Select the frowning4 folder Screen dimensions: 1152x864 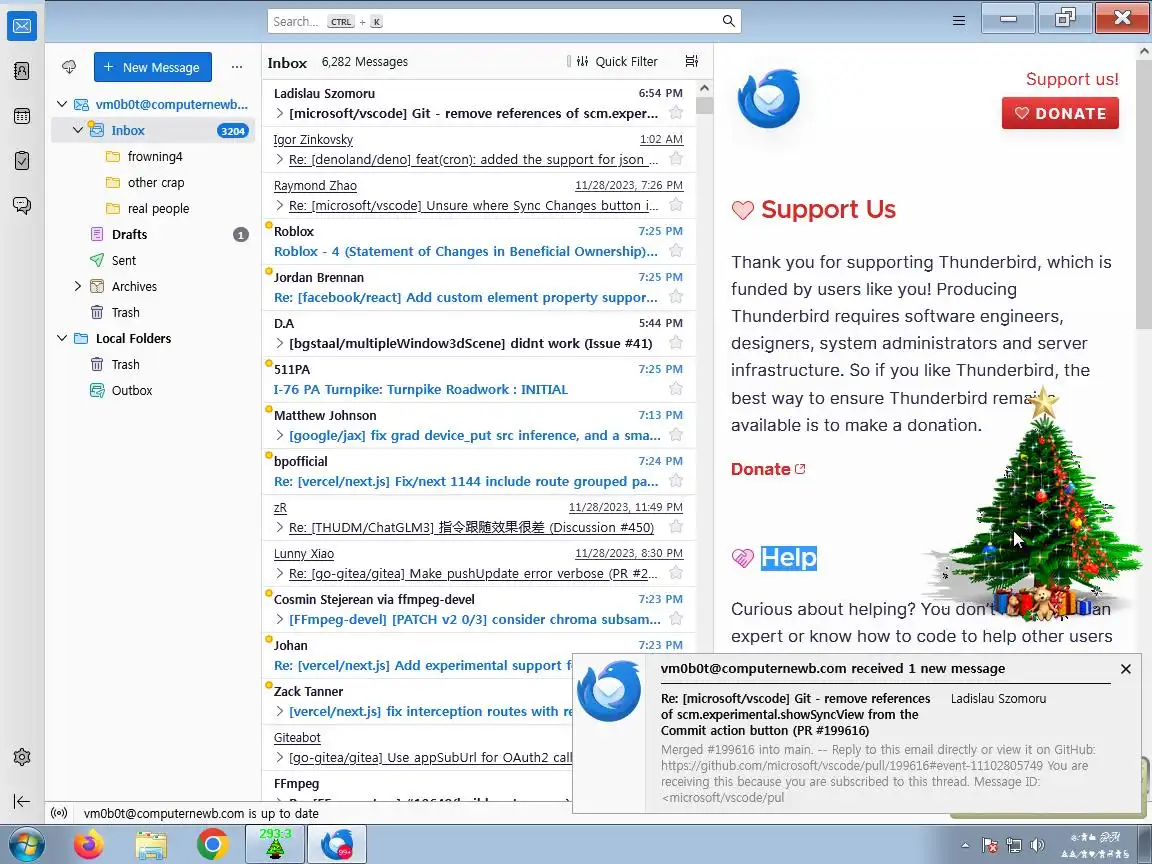[154, 156]
